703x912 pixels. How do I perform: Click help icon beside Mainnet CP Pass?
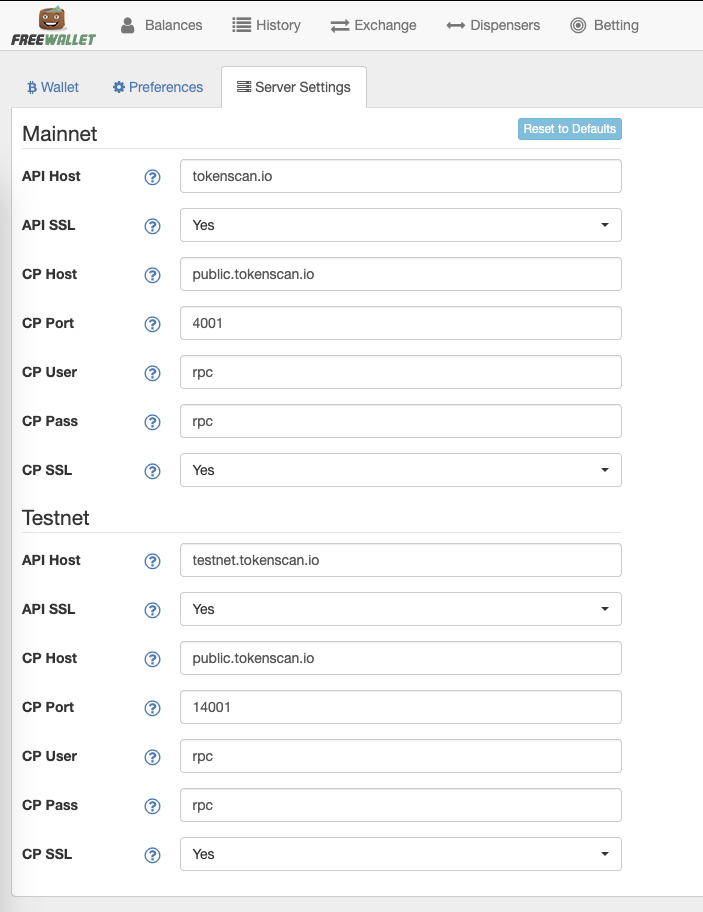pyautogui.click(x=152, y=422)
